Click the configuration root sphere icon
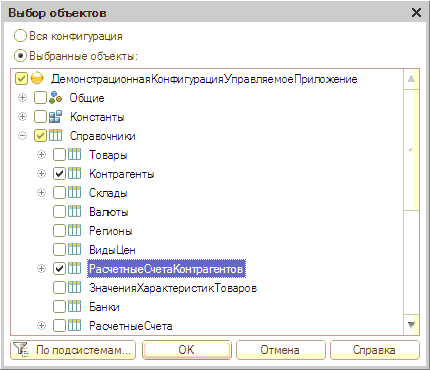Image resolution: width=430 pixels, height=370 pixels. (x=37, y=79)
